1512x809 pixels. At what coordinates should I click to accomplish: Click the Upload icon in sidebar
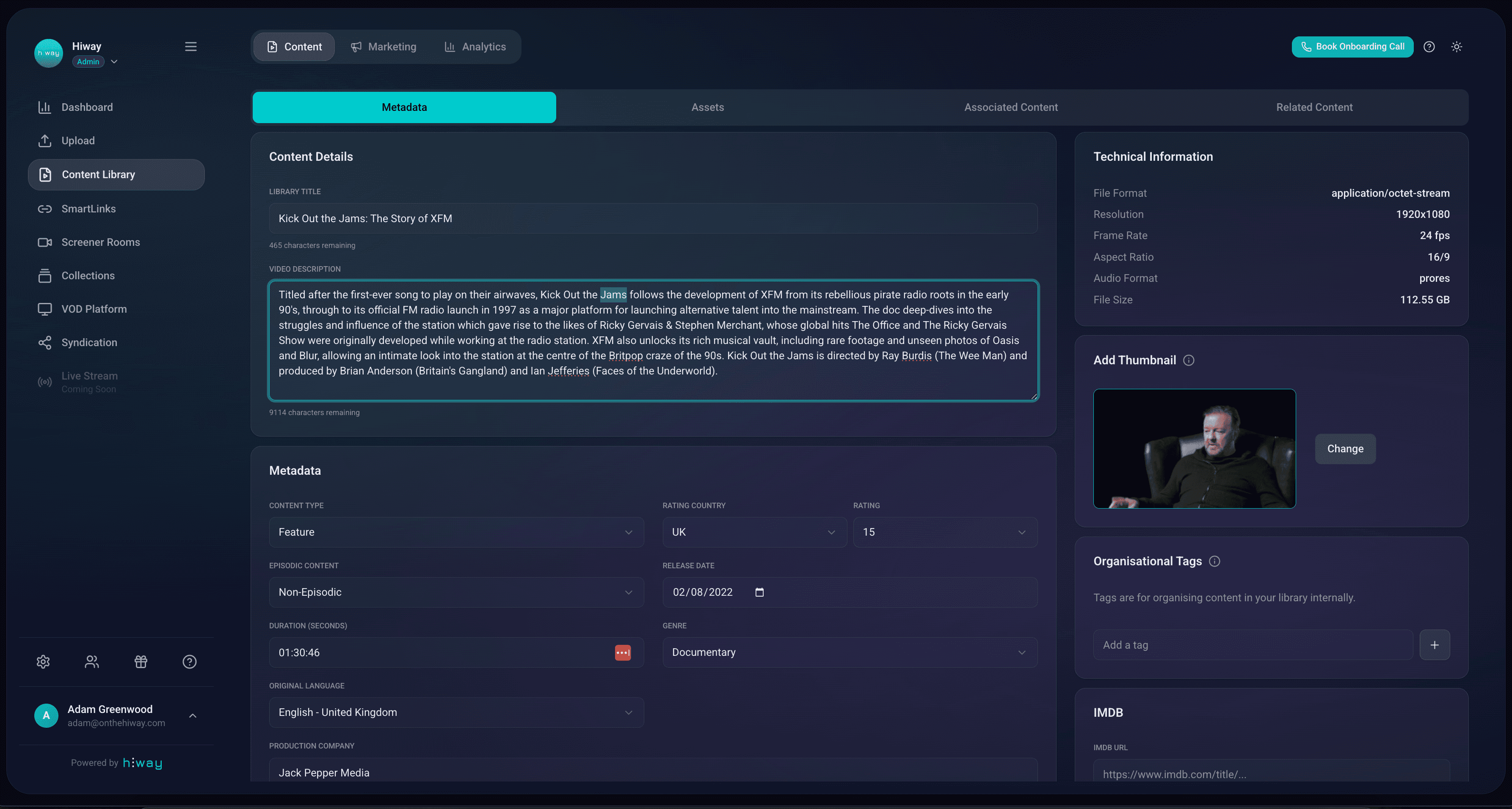click(44, 141)
